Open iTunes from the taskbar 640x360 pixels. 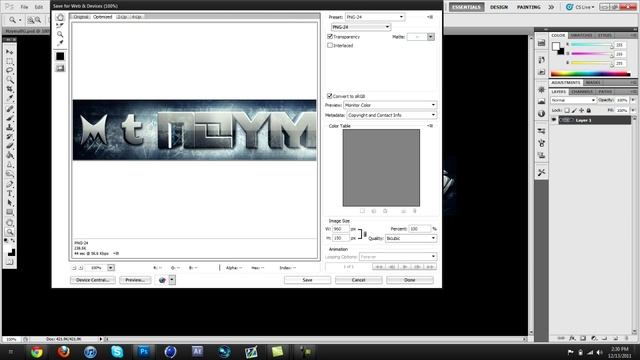tap(90, 351)
